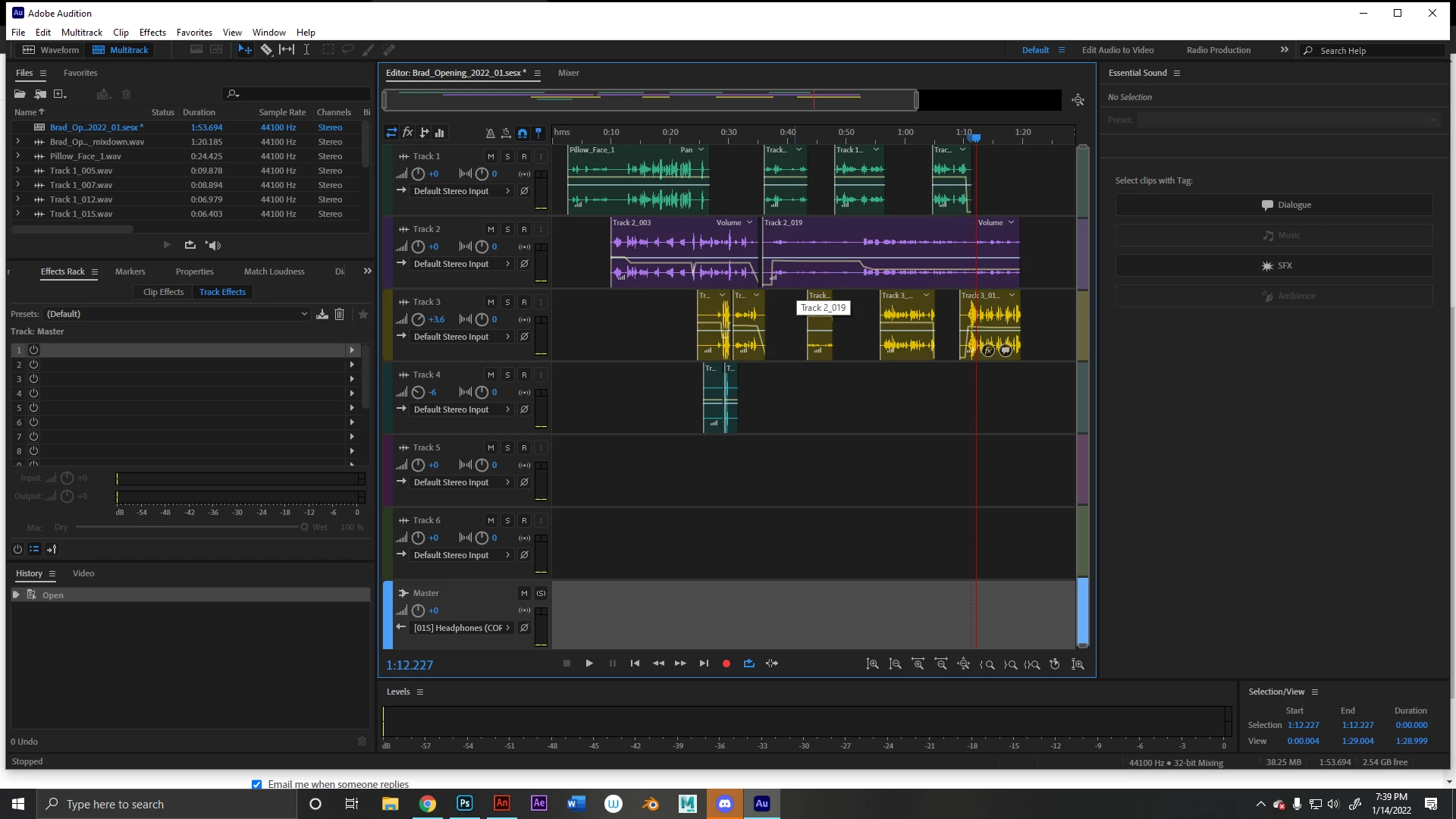Open the Multitrack menu

point(81,33)
